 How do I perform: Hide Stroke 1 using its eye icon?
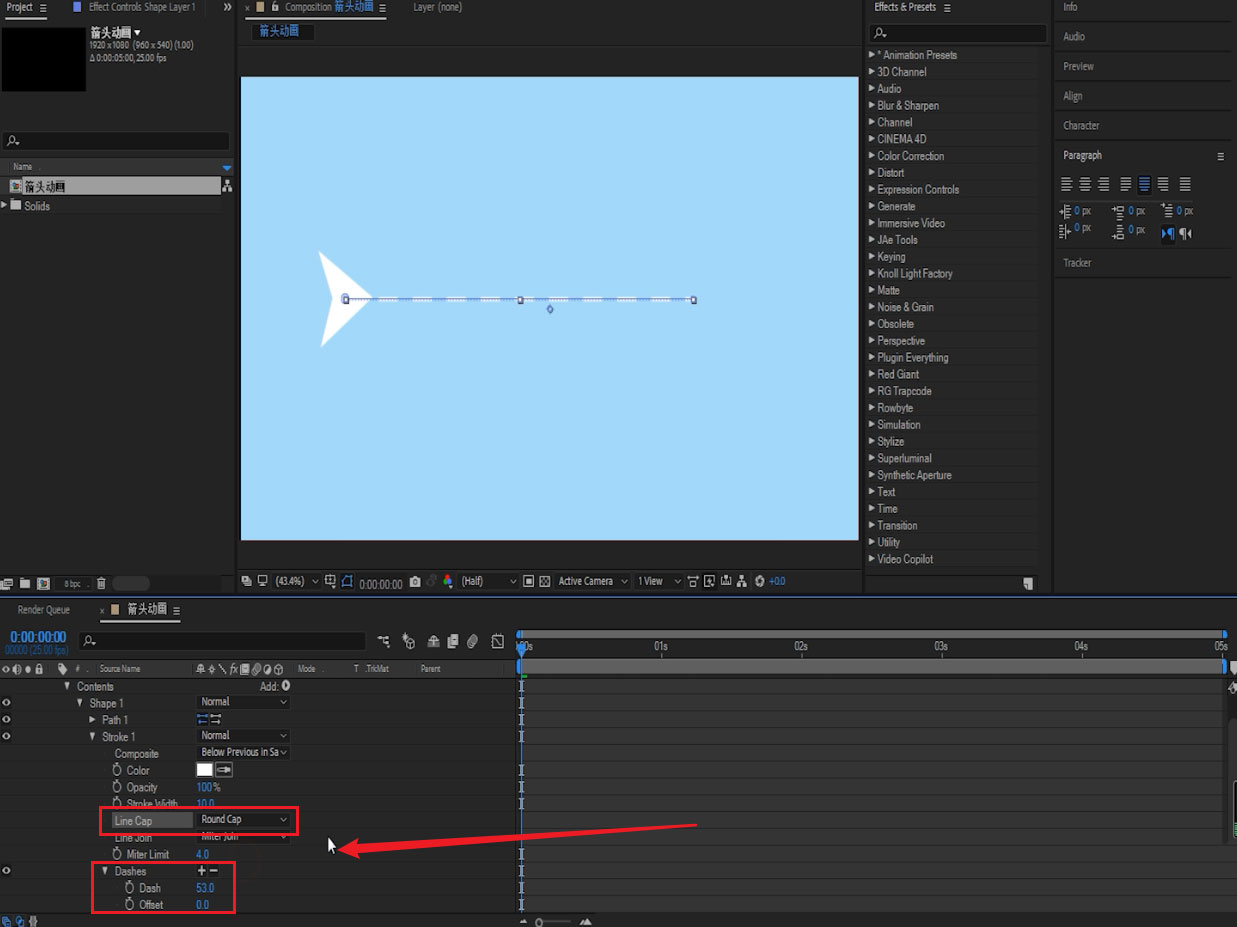[6, 737]
